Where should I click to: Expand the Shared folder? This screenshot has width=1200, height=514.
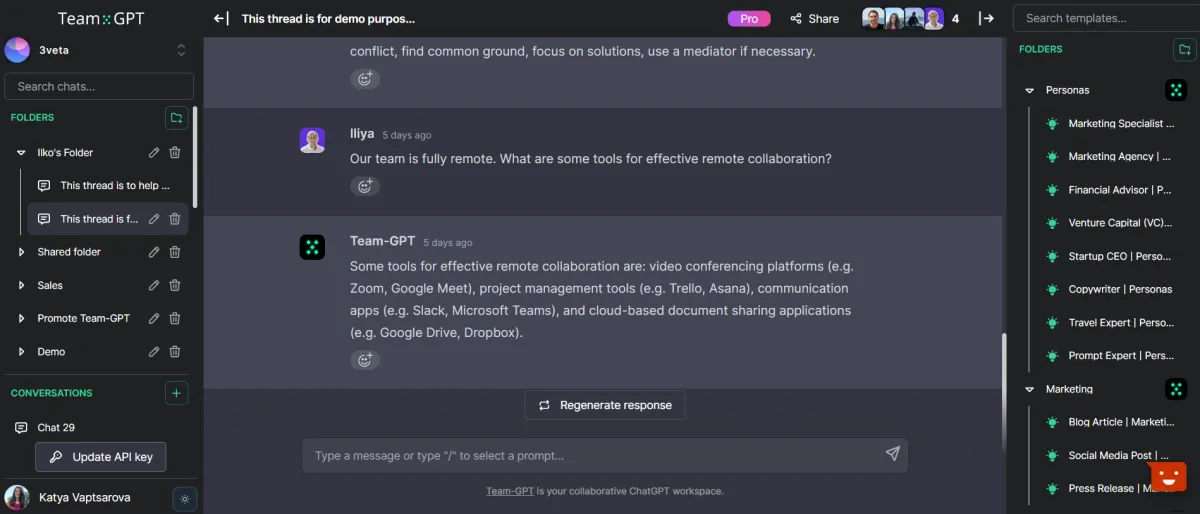point(21,252)
